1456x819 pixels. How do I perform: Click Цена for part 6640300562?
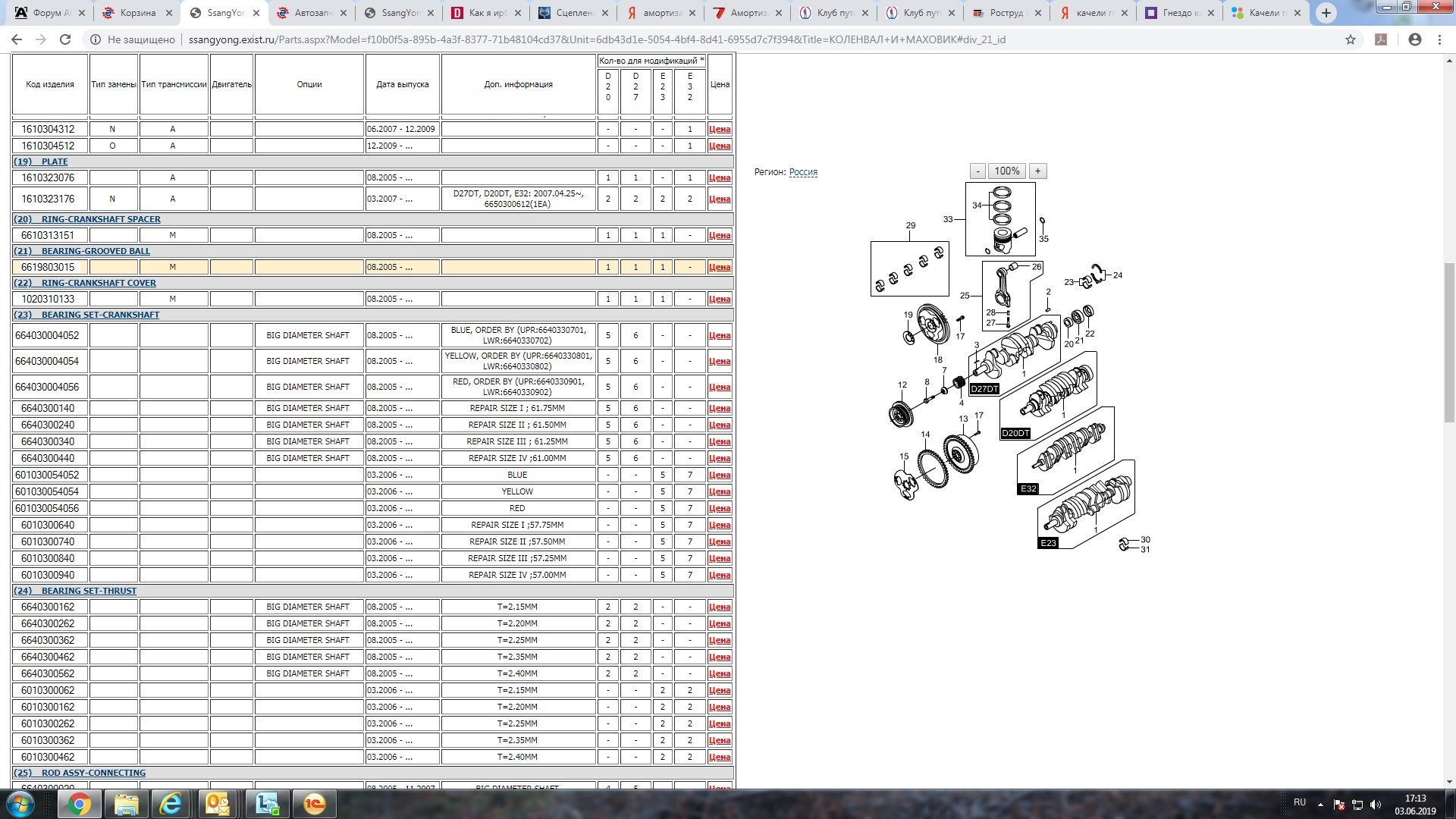pos(720,674)
